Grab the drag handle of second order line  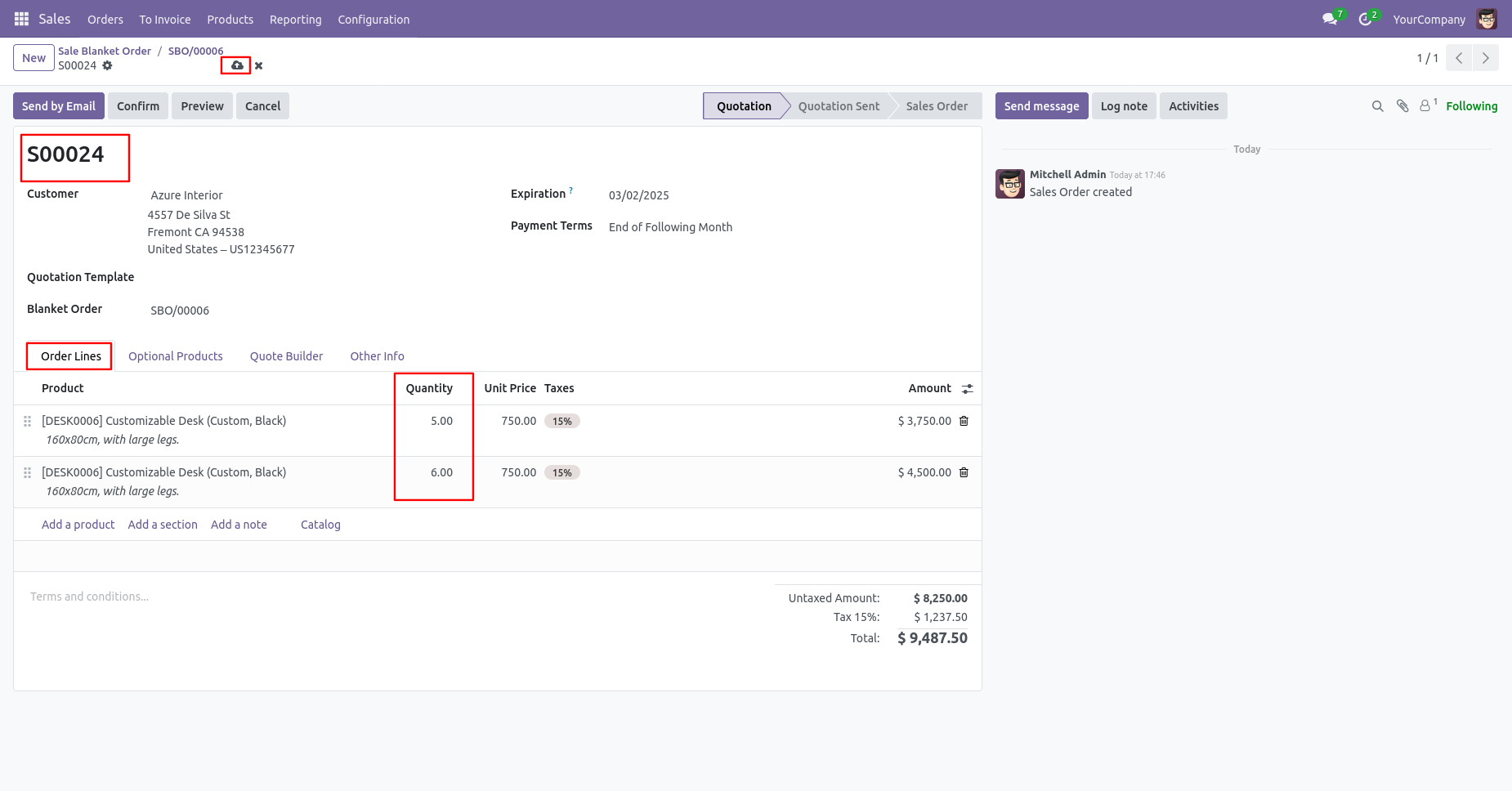coord(27,472)
